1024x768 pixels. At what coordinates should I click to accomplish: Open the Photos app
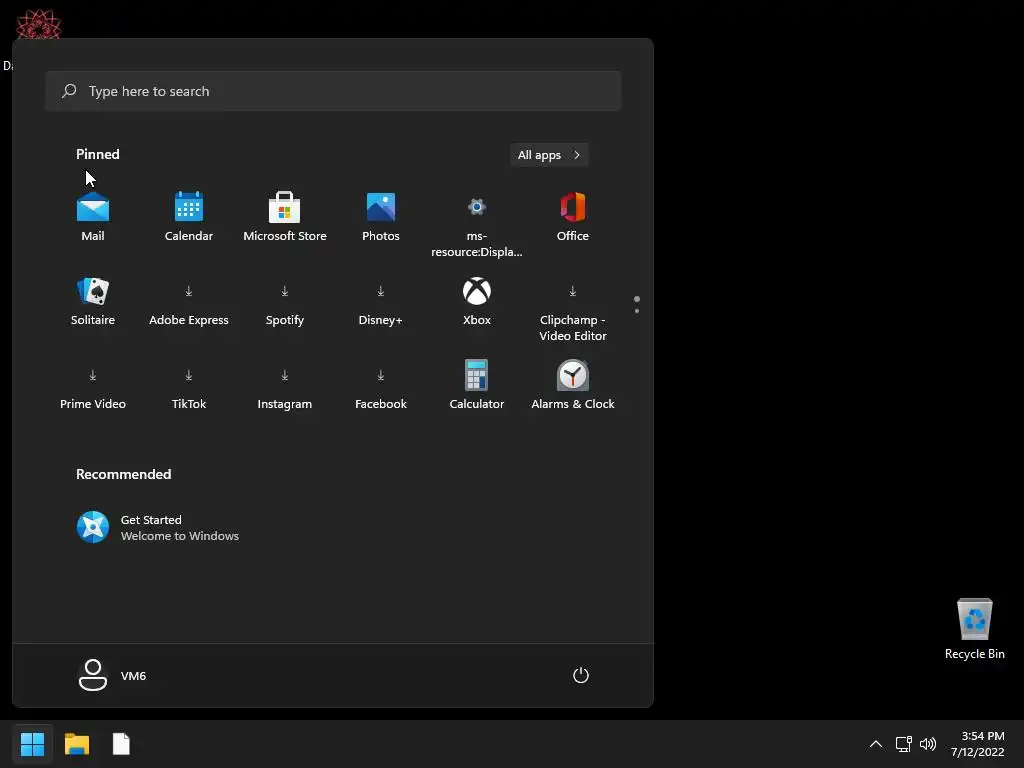pos(381,217)
